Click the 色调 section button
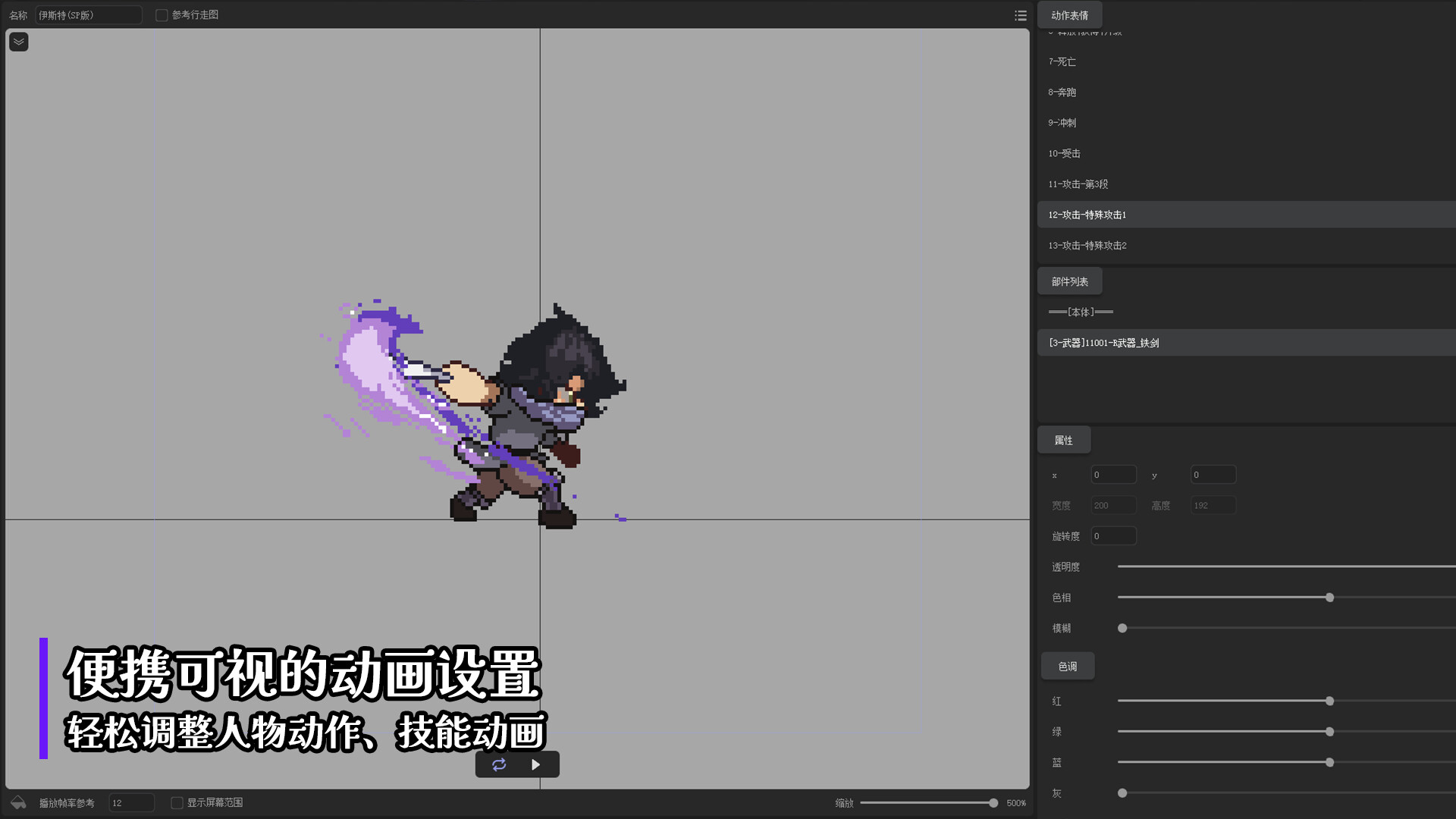The width and height of the screenshot is (1456, 819). [x=1067, y=666]
